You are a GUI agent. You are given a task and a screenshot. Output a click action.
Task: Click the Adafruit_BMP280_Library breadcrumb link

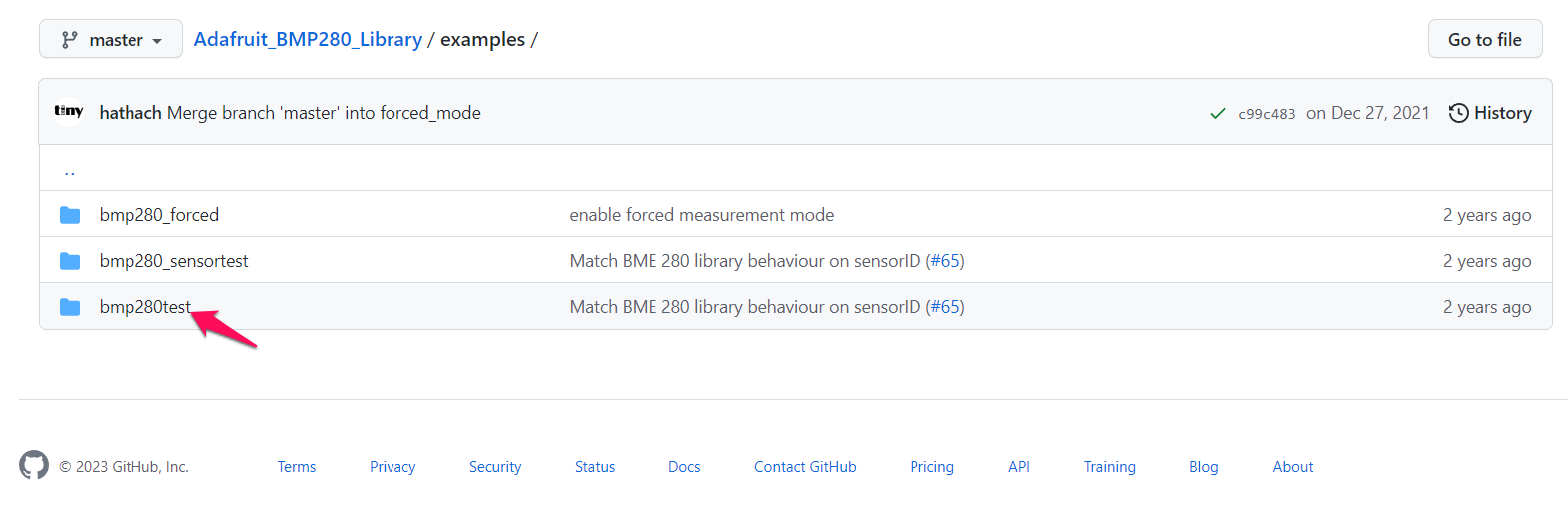coord(308,40)
